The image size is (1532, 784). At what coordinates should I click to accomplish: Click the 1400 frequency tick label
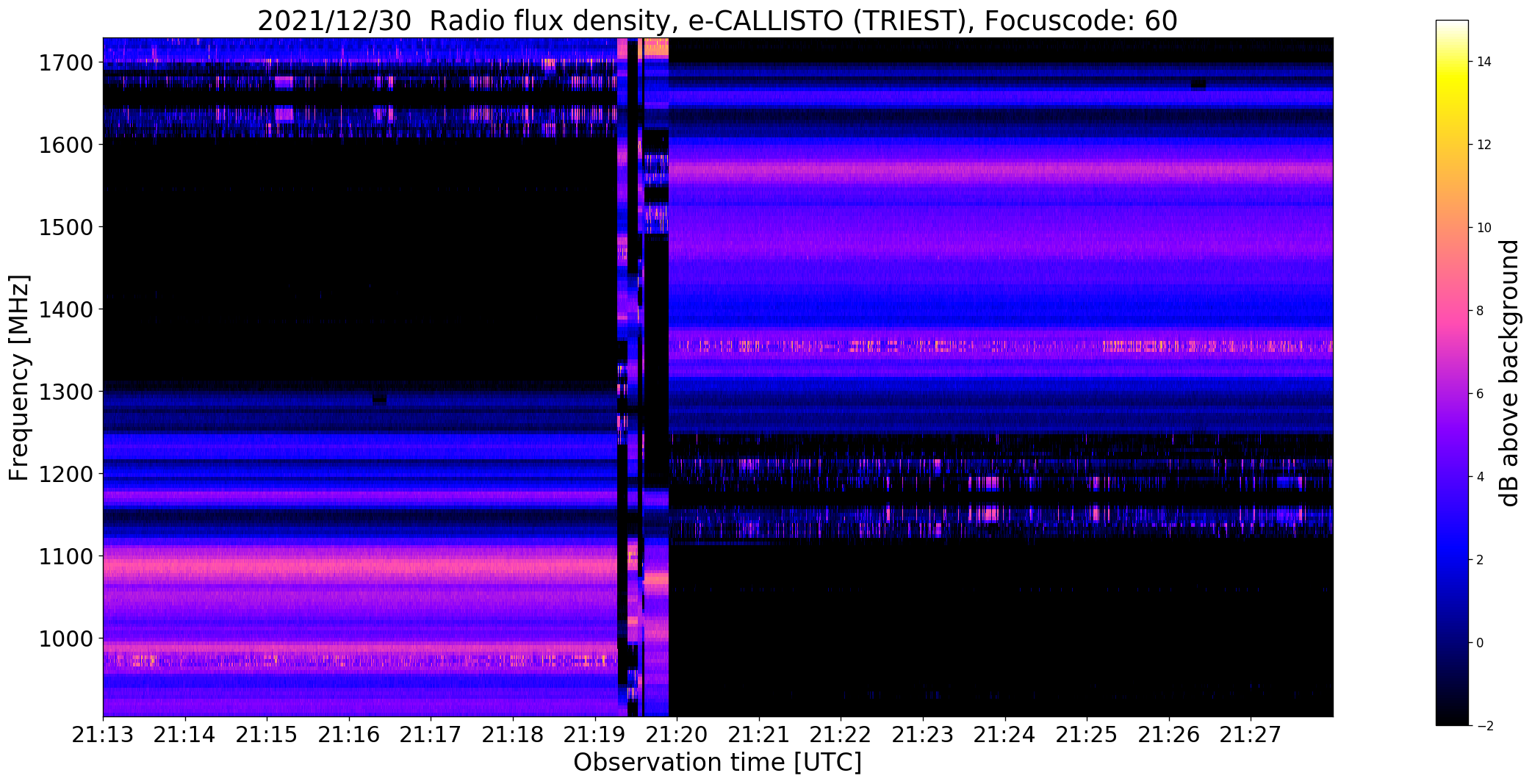coord(65,310)
